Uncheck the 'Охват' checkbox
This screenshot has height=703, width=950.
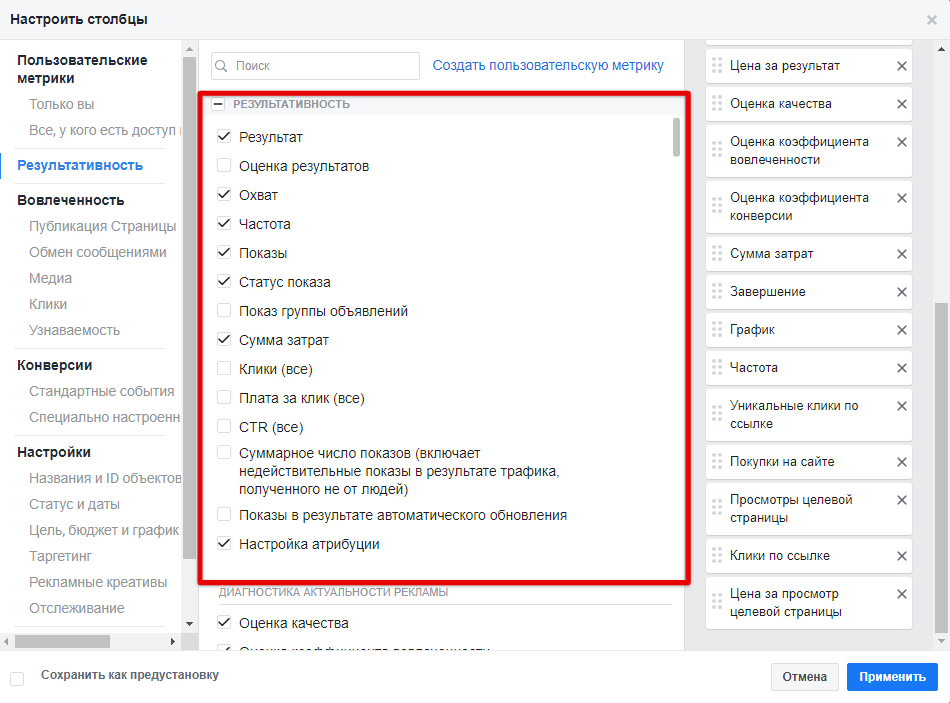click(x=224, y=195)
